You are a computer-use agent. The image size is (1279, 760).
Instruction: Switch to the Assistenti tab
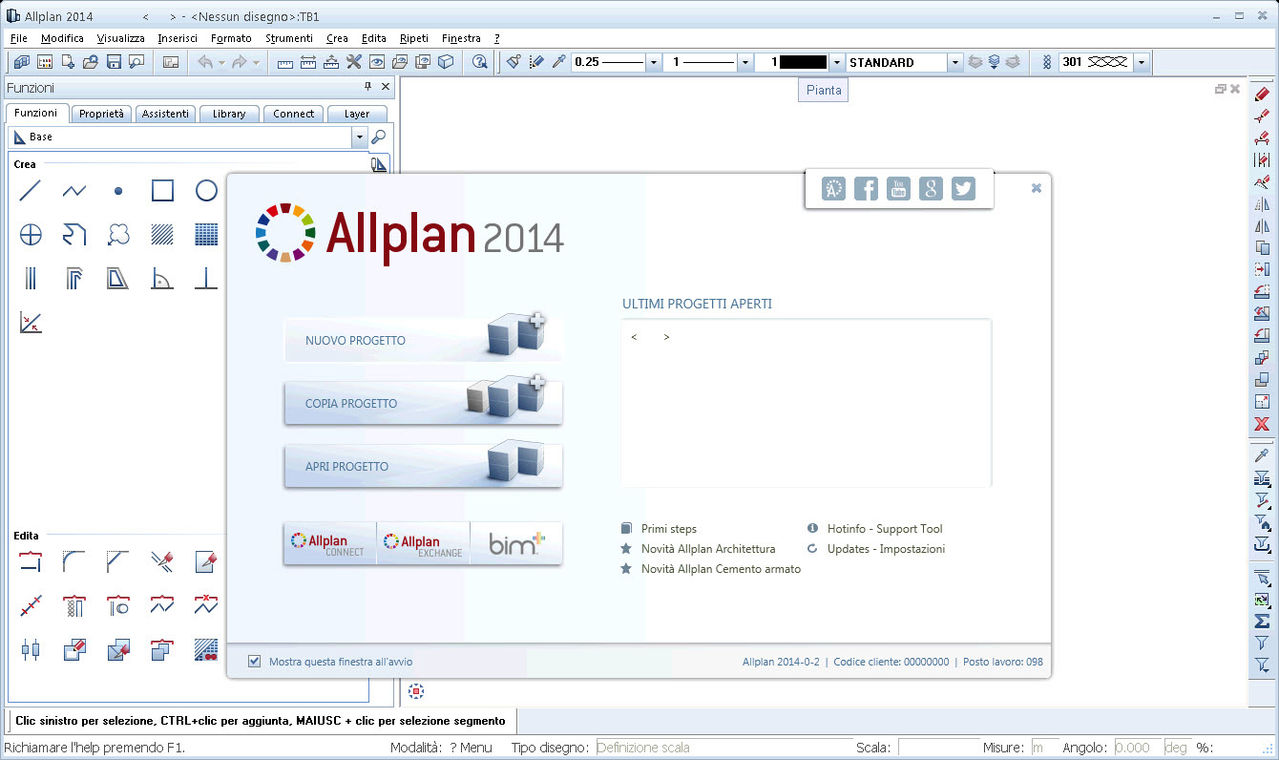[165, 114]
